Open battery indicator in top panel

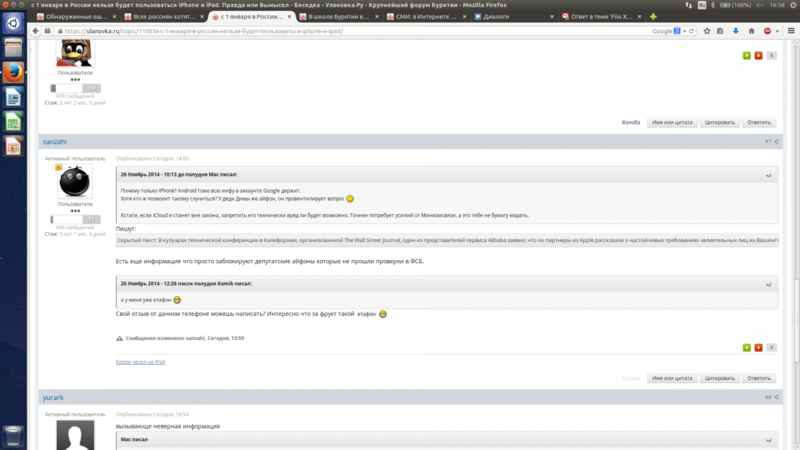(735, 5)
